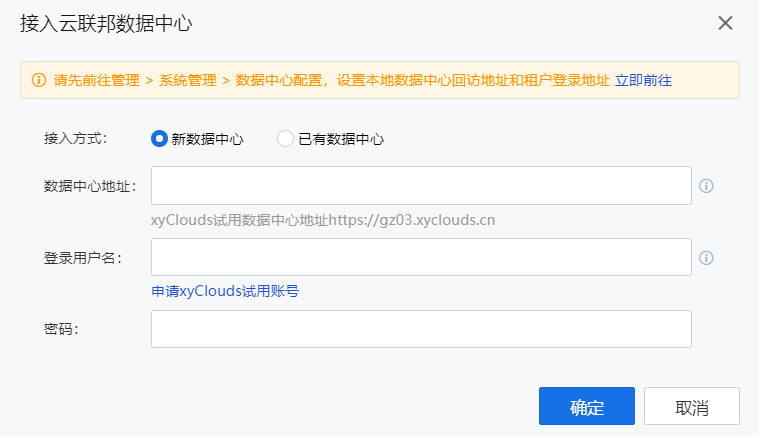Confirm with the 确定 button
This screenshot has height=436, width=759.
coord(587,406)
